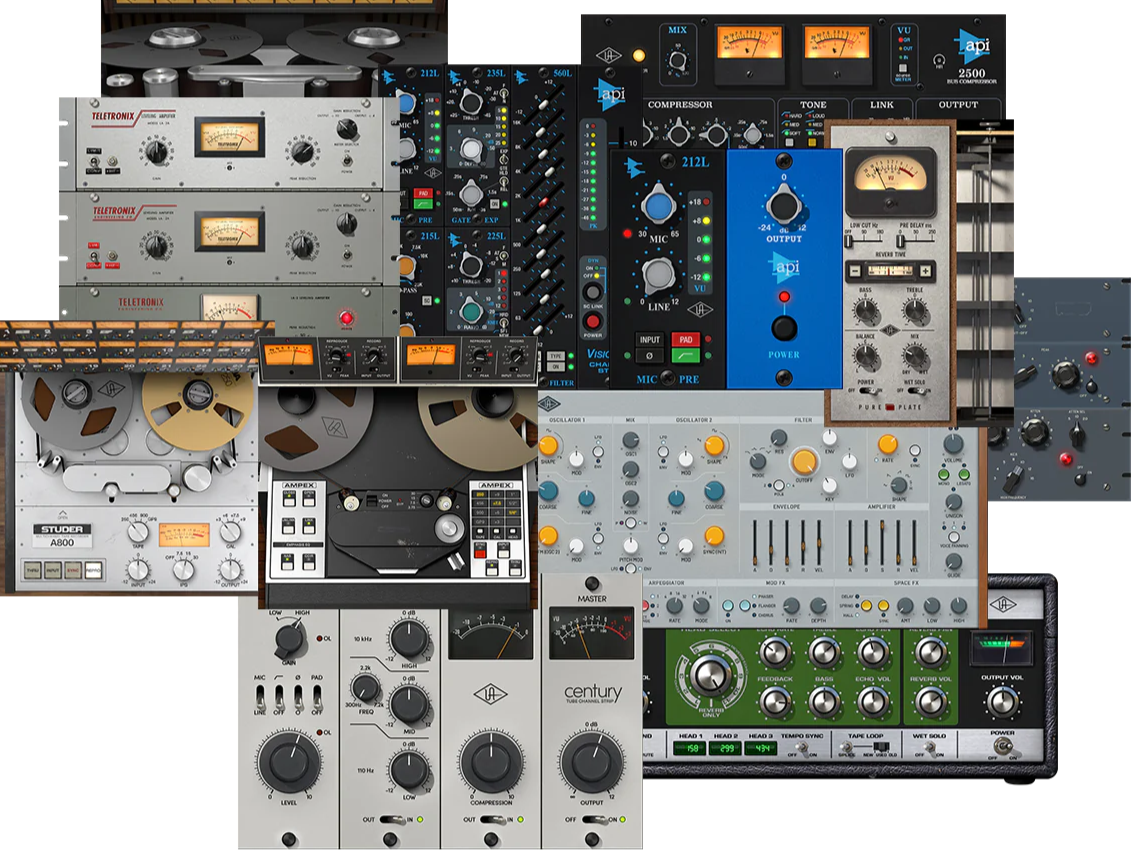Click the Pure Plate BALANCE knob

tap(866, 356)
